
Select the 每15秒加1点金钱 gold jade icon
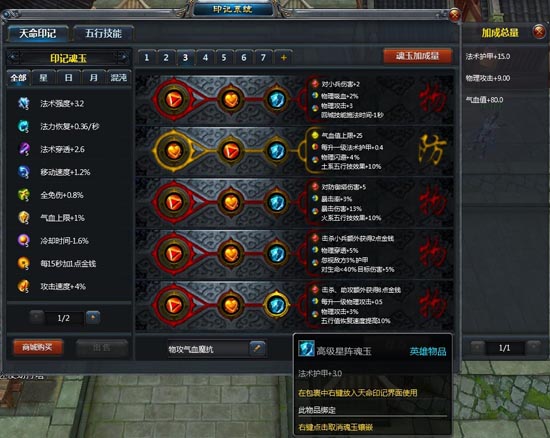click(24, 263)
